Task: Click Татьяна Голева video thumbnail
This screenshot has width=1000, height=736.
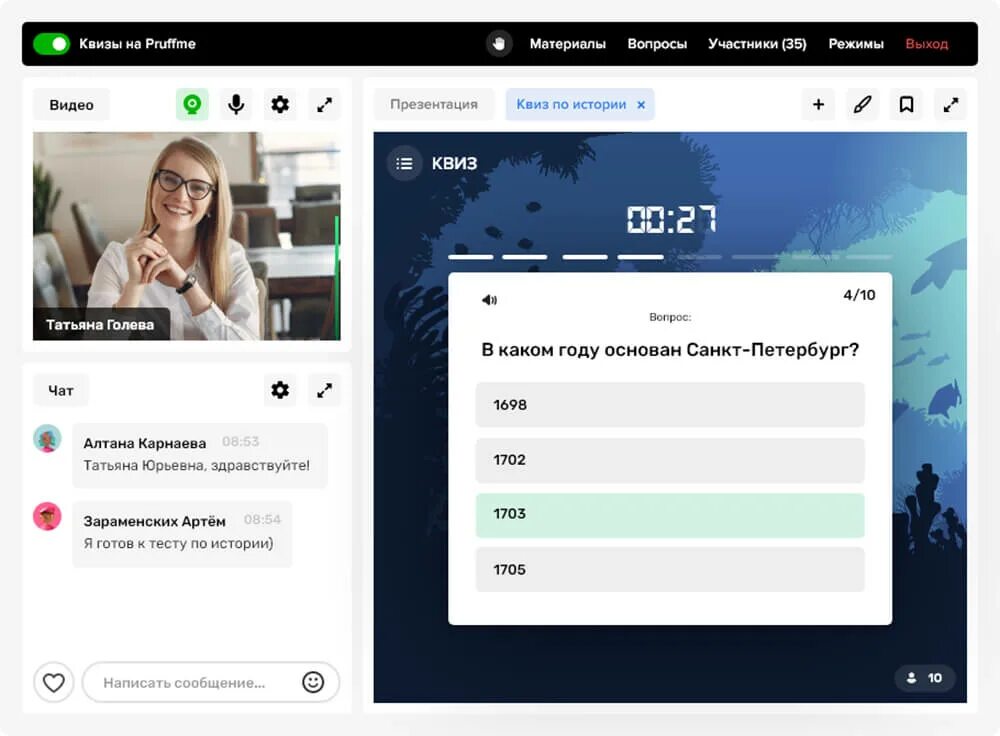Action: [x=186, y=236]
